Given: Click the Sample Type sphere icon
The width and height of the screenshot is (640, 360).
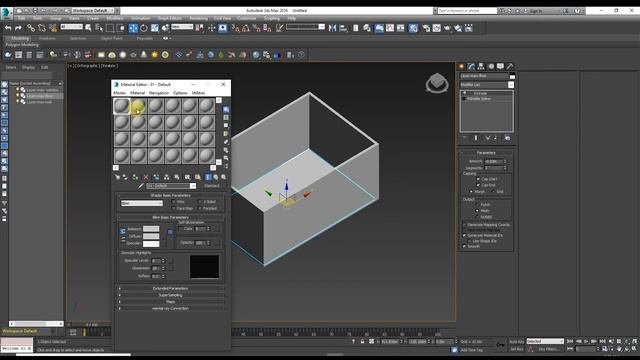Looking at the screenshot, I should point(226,110).
